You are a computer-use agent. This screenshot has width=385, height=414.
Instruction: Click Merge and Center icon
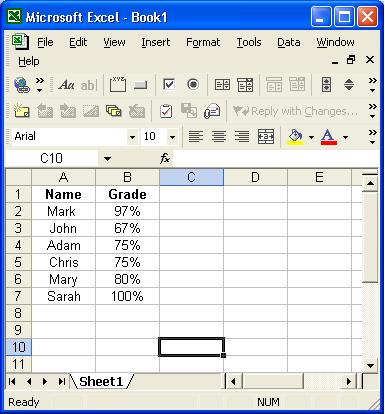(266, 136)
